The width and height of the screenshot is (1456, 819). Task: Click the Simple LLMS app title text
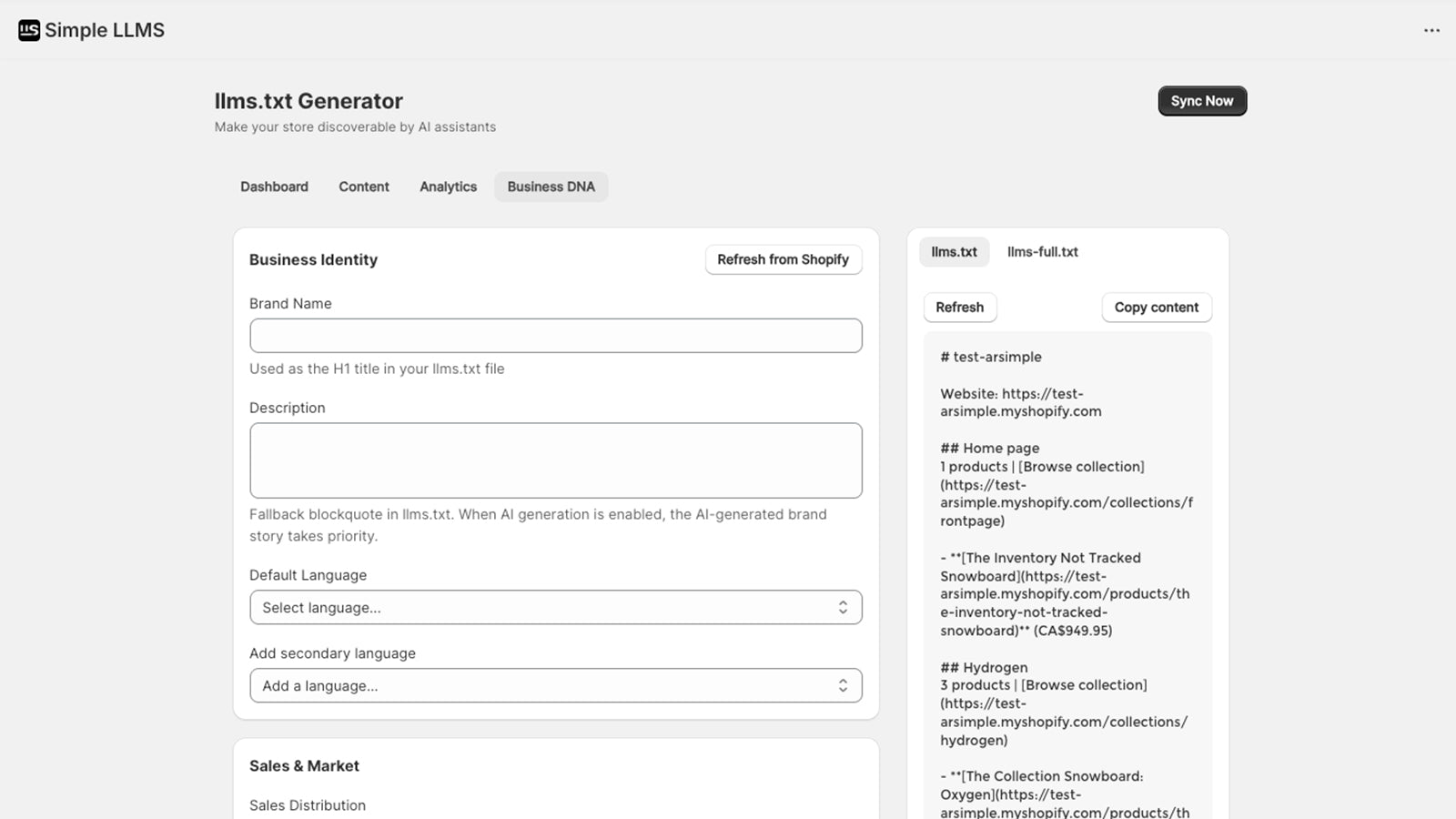click(105, 30)
